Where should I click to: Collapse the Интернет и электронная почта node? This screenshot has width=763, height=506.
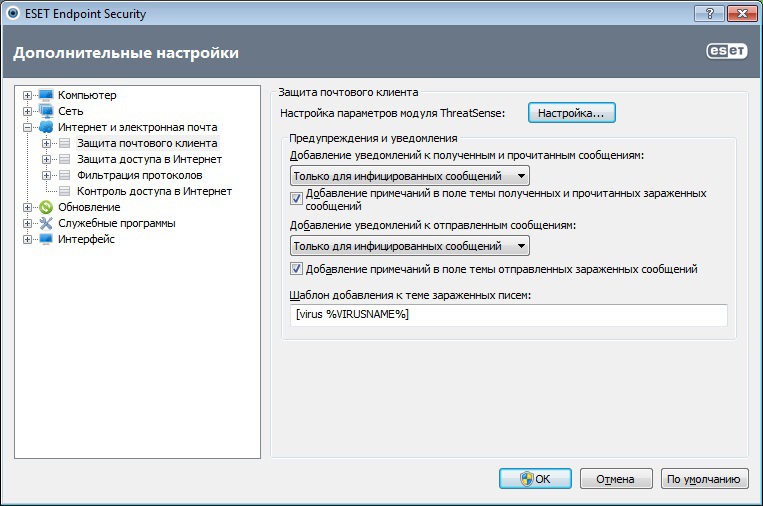point(27,127)
